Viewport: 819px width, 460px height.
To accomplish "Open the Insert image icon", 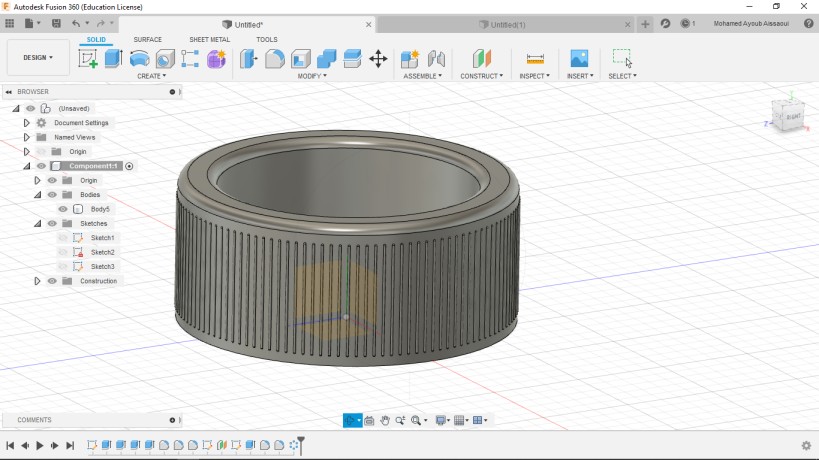I will point(578,59).
